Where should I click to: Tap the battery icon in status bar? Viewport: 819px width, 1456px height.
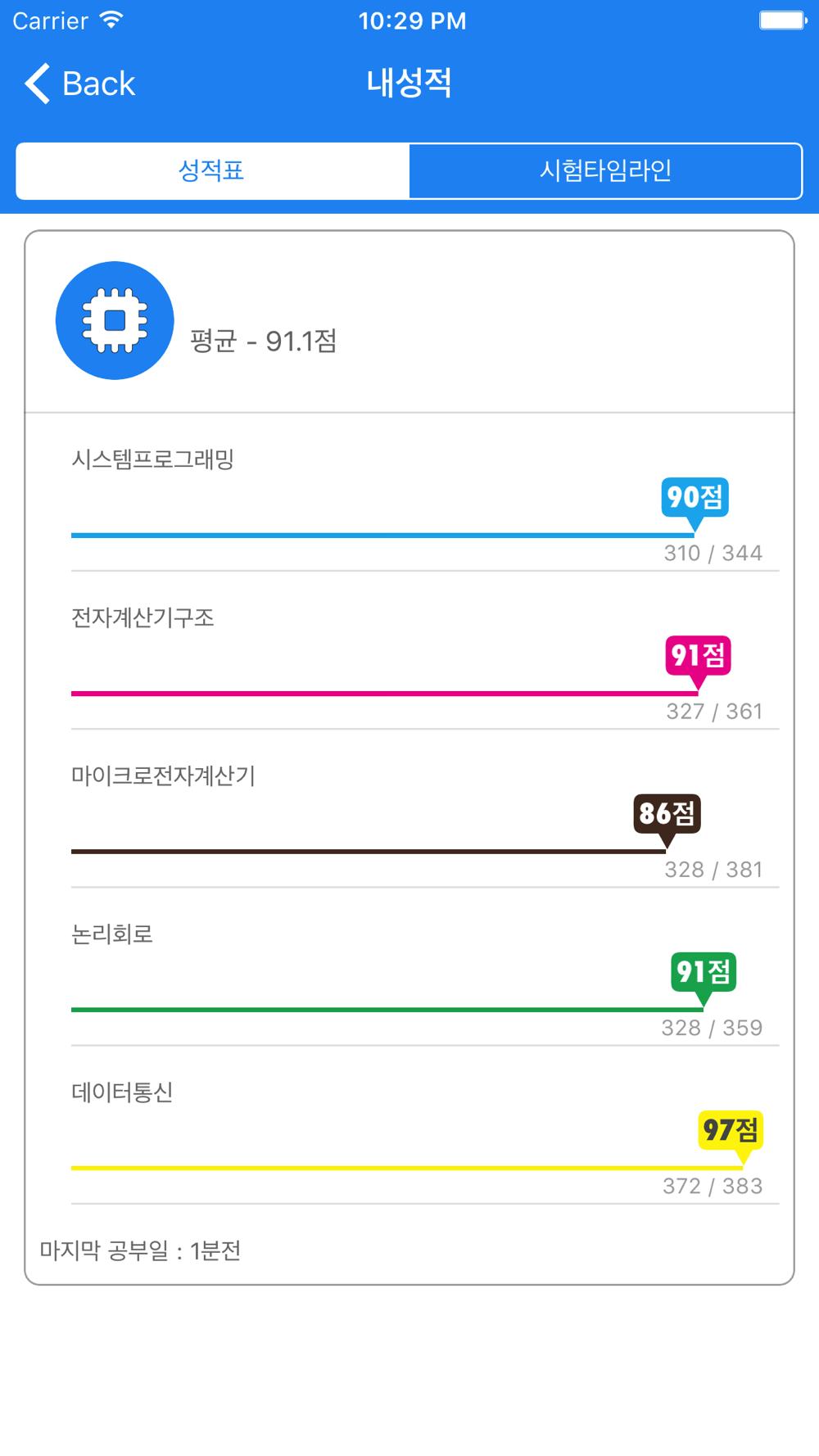tap(783, 20)
